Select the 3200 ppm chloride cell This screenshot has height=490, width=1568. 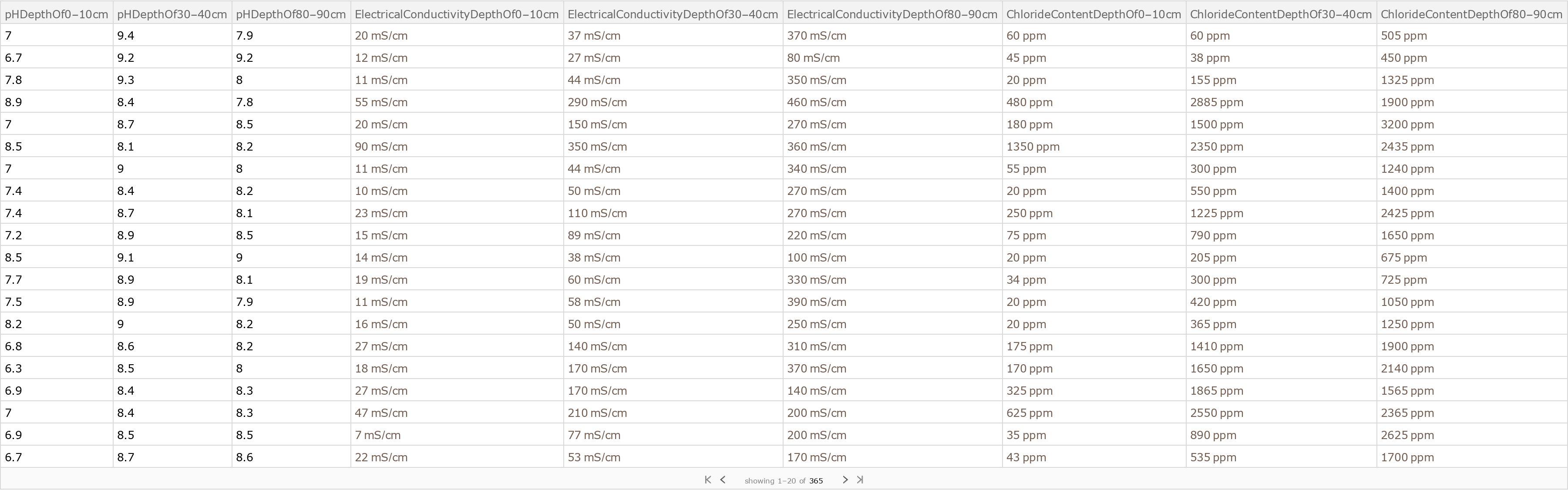pos(1407,124)
